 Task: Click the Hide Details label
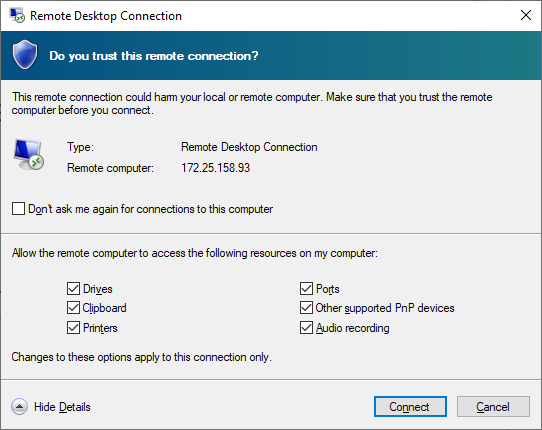point(62,407)
